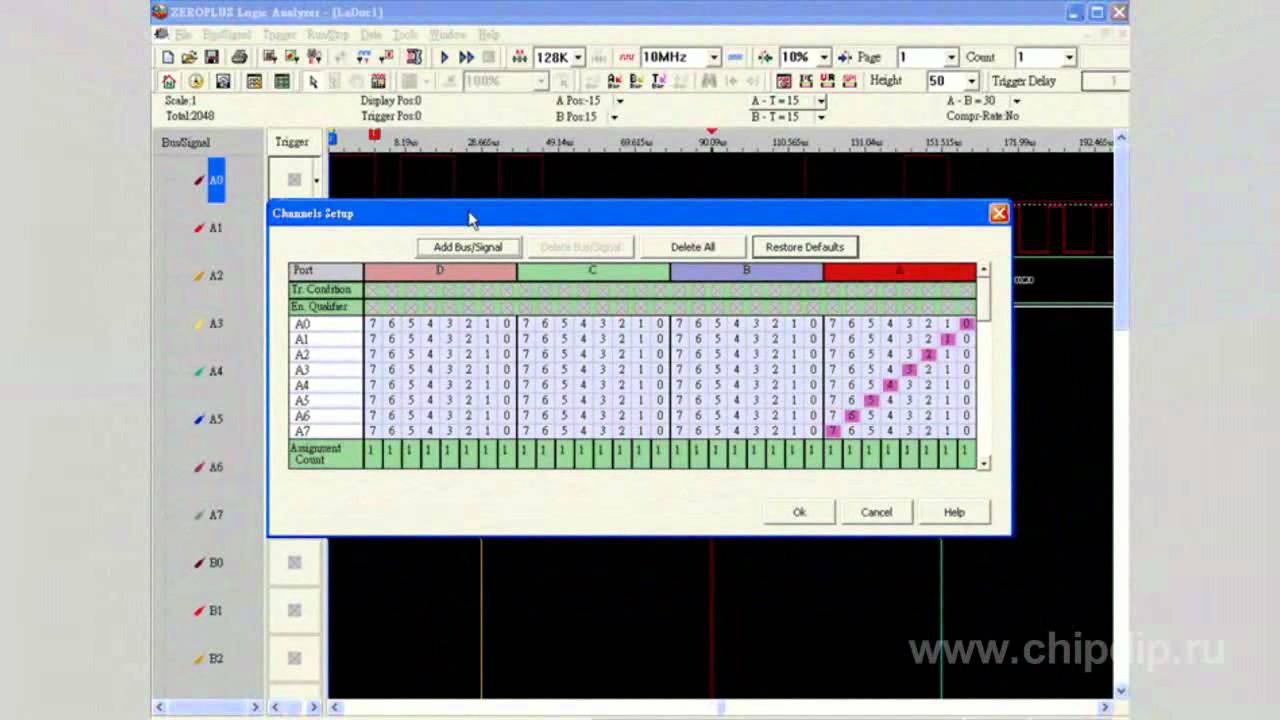Screen dimensions: 1280x720
Task: Expand the A - B = 30 dropdown
Action: [1016, 101]
